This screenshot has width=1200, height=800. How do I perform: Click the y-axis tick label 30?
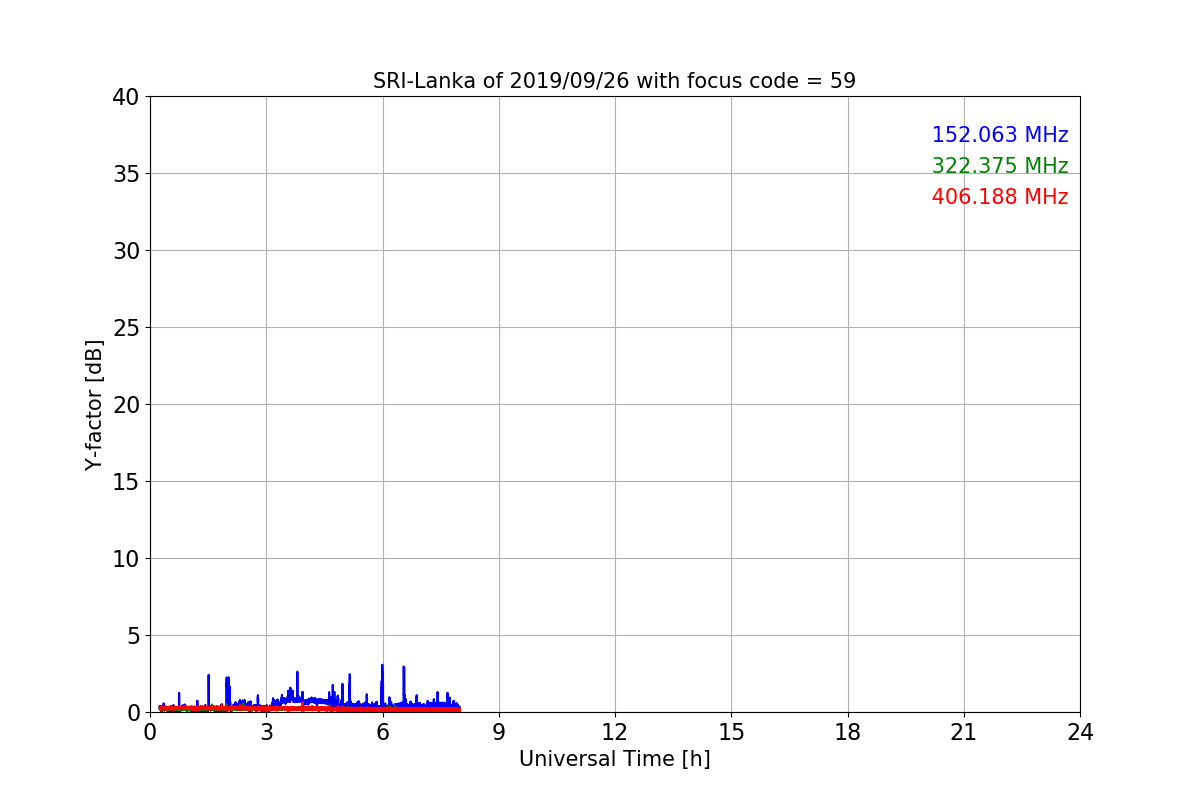pos(126,251)
